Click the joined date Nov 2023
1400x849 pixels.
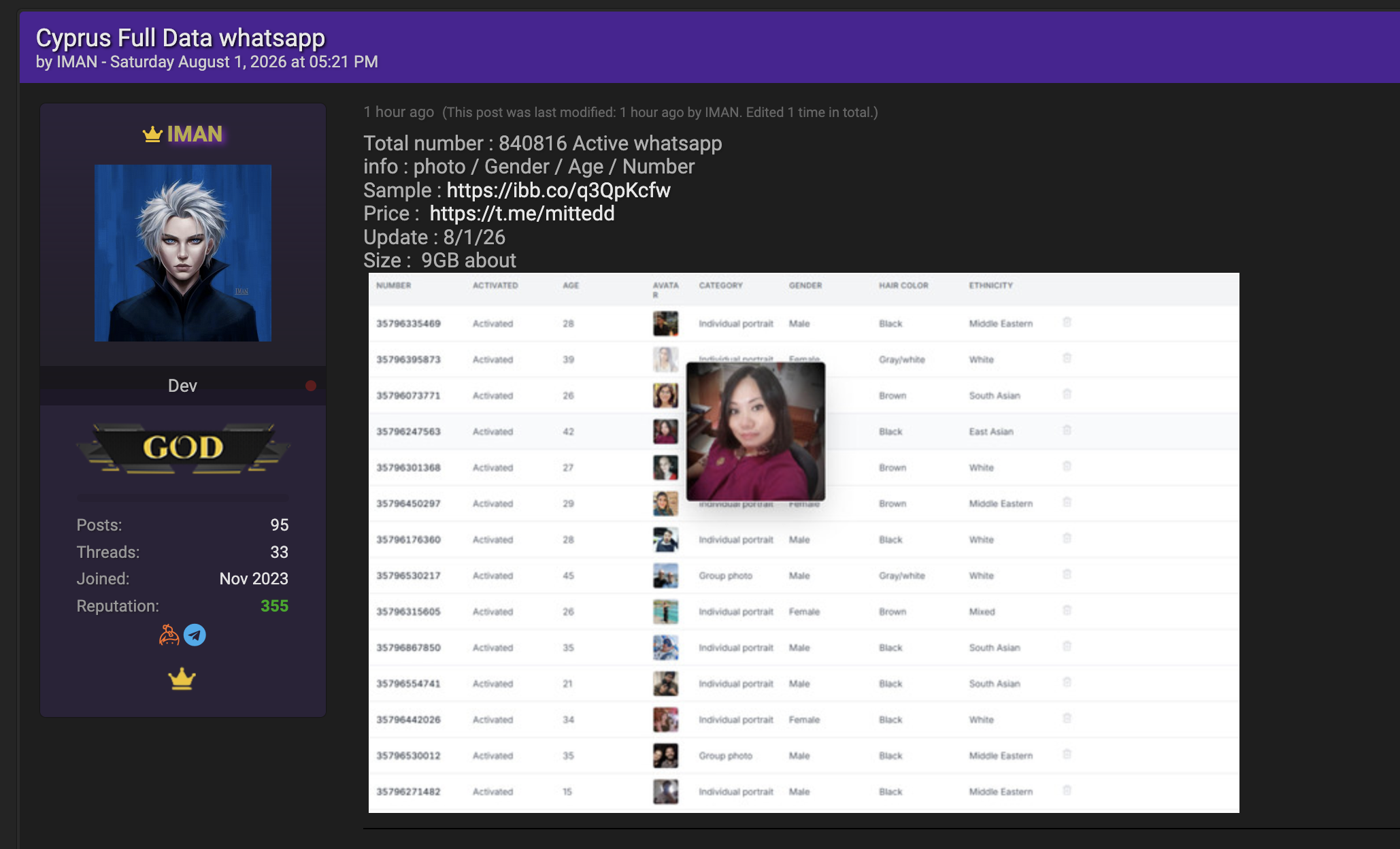pos(254,579)
